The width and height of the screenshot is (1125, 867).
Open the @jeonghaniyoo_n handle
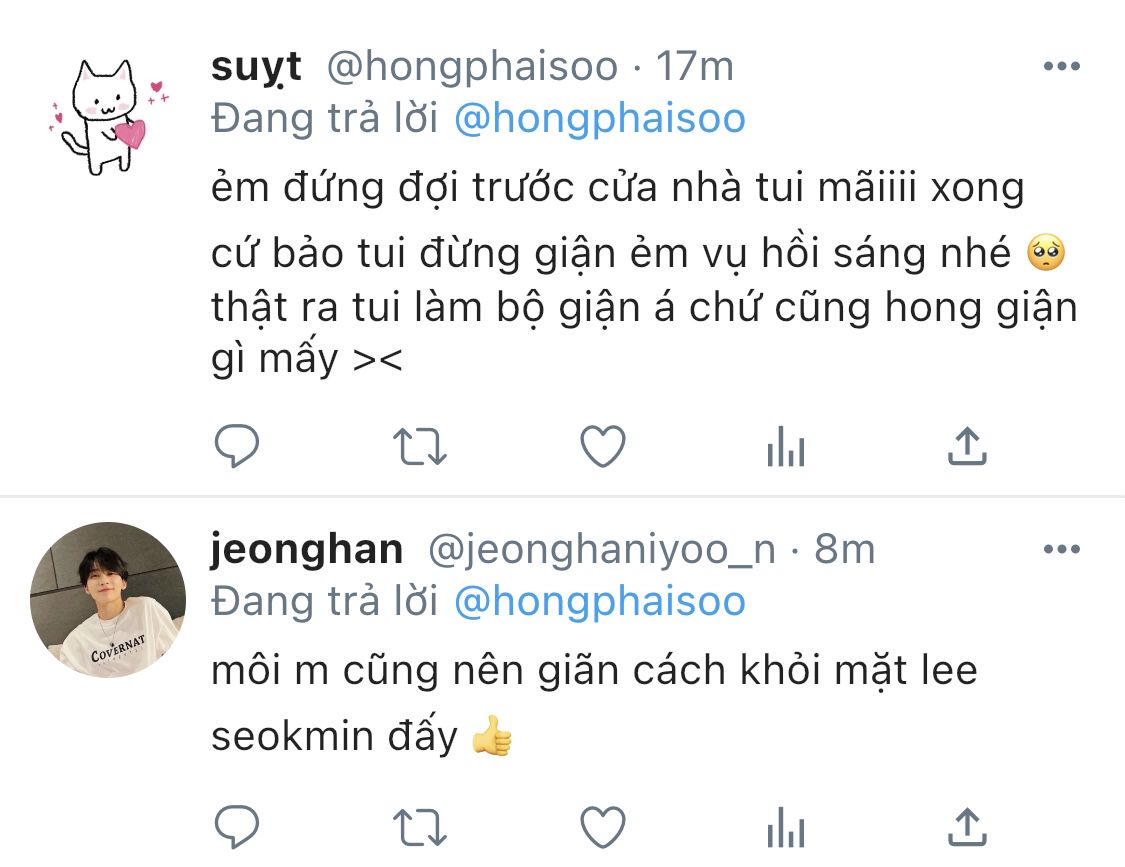click(x=602, y=550)
